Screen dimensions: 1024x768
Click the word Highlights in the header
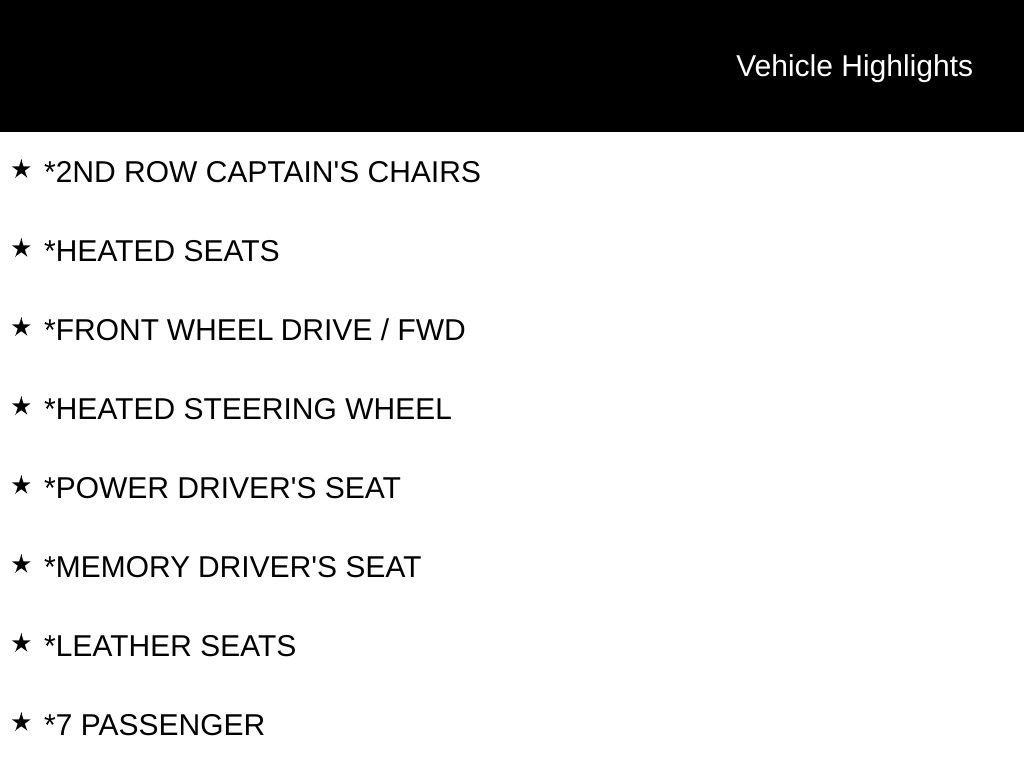(x=907, y=66)
